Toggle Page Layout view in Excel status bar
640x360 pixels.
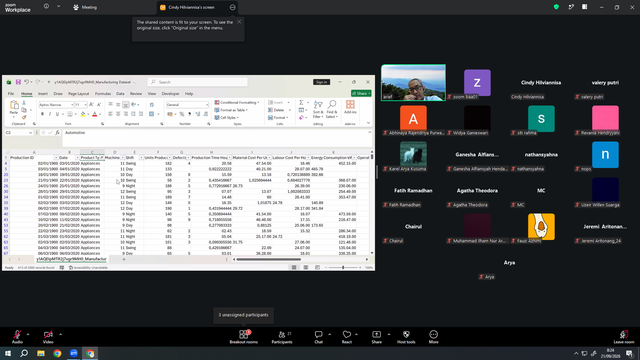pyautogui.click(x=306, y=267)
